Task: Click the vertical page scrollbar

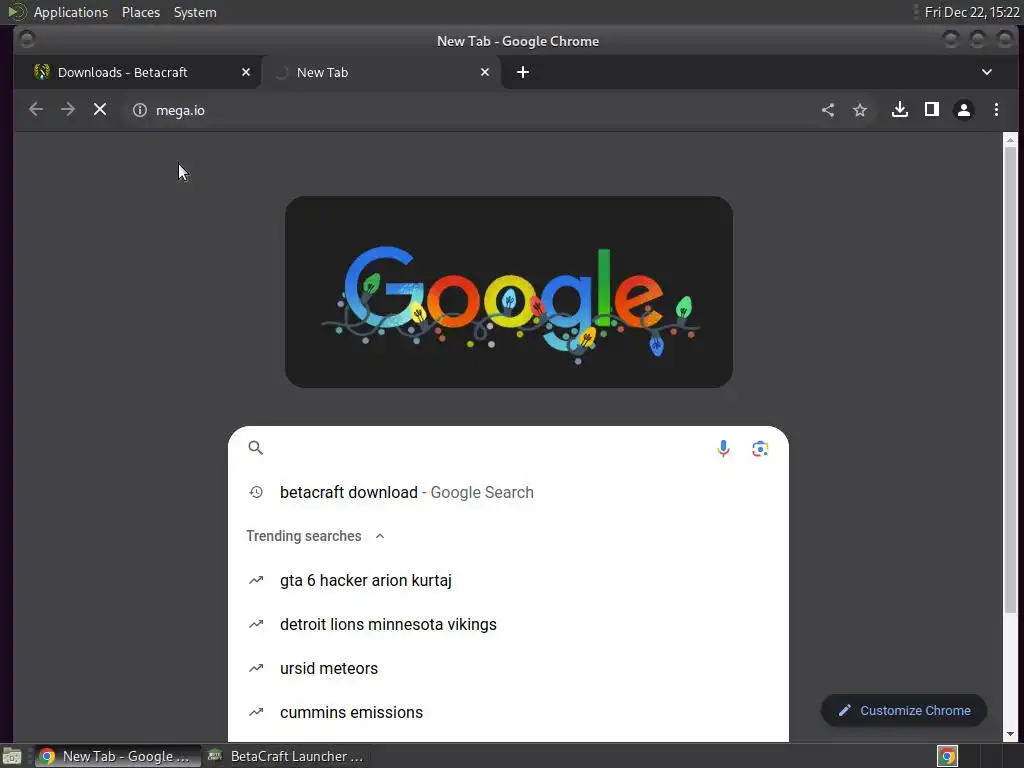Action: (1010, 379)
